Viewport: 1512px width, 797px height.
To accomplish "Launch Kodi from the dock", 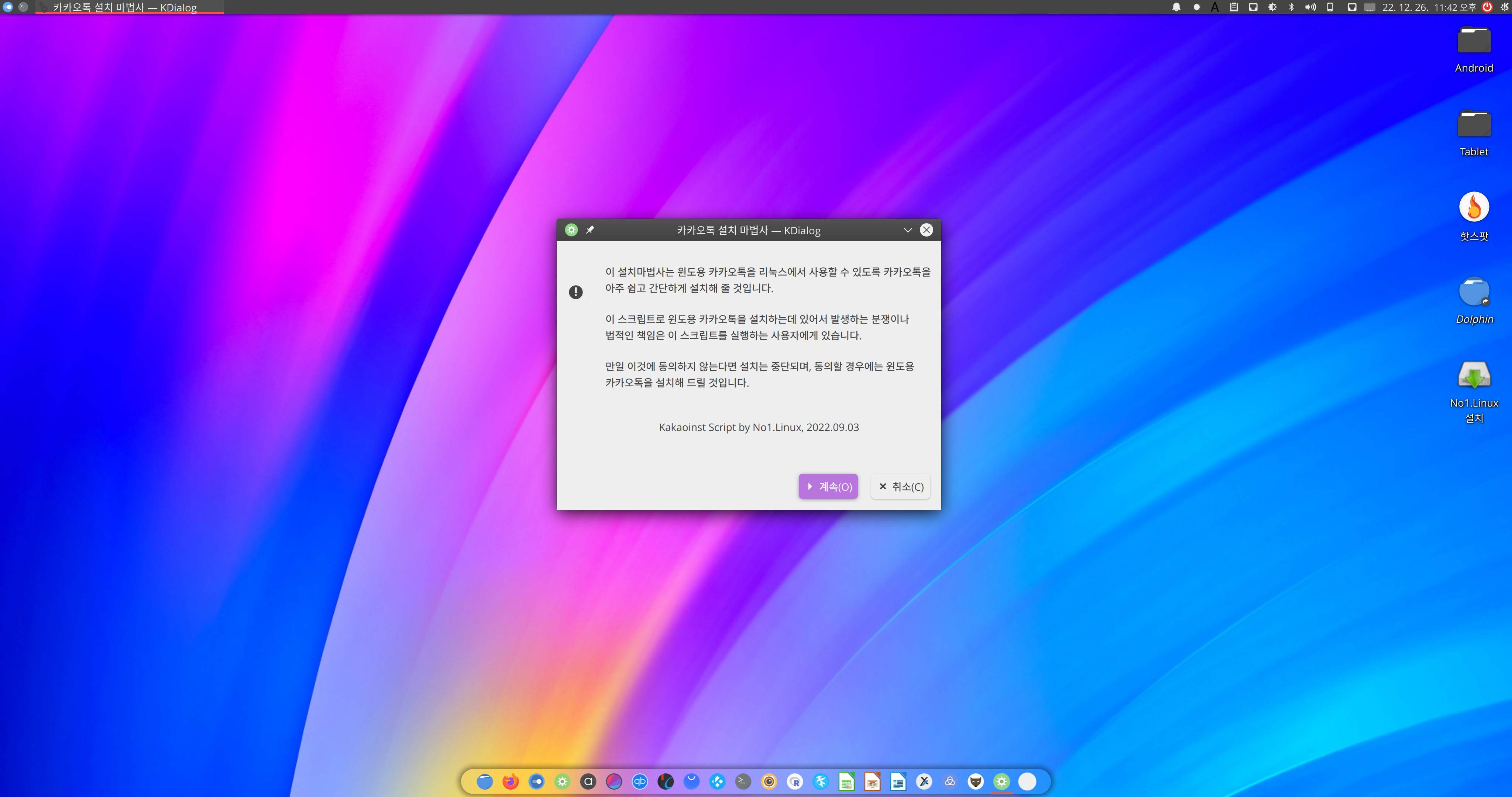I will (717, 781).
